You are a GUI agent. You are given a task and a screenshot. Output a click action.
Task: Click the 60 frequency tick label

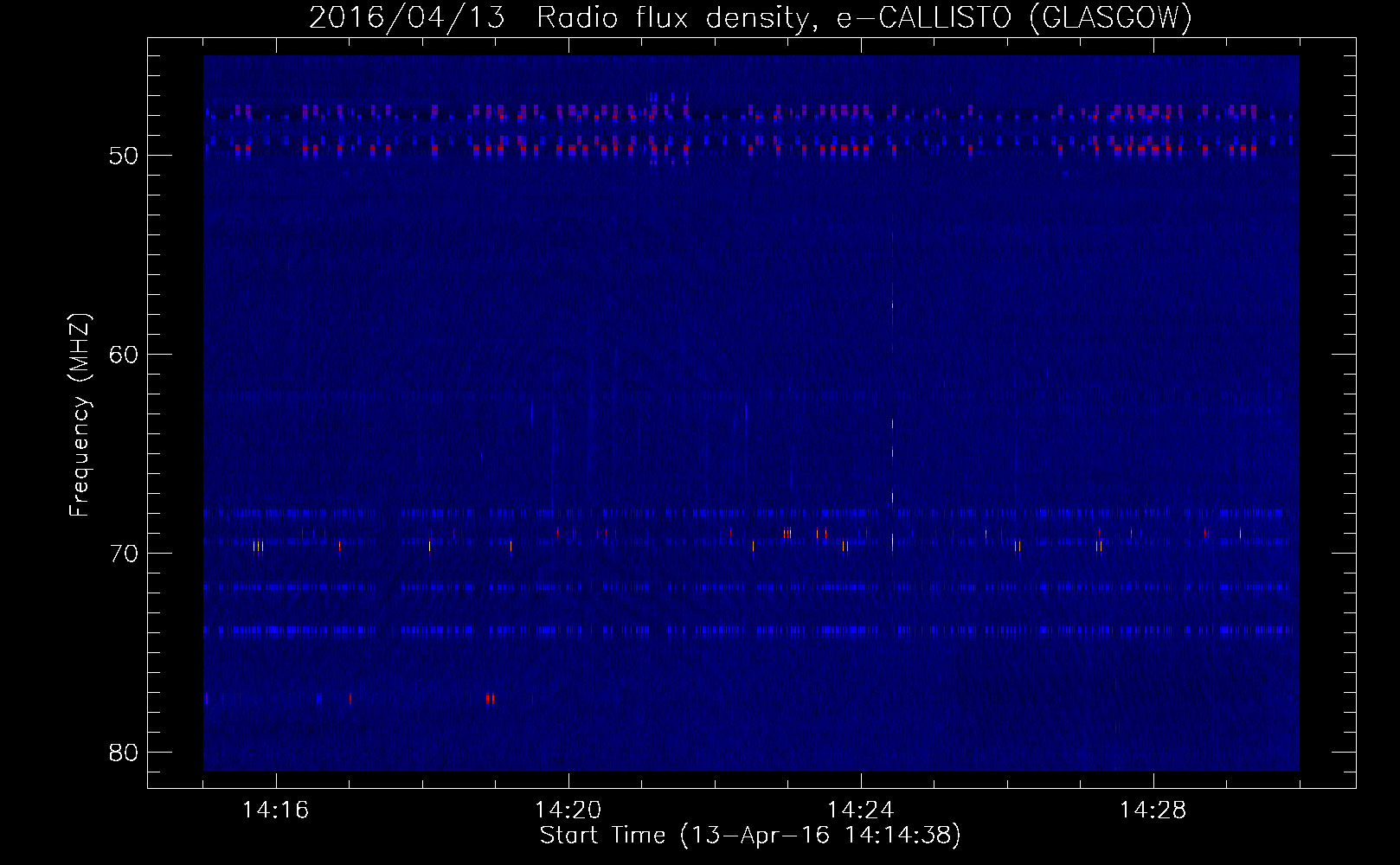(x=124, y=355)
